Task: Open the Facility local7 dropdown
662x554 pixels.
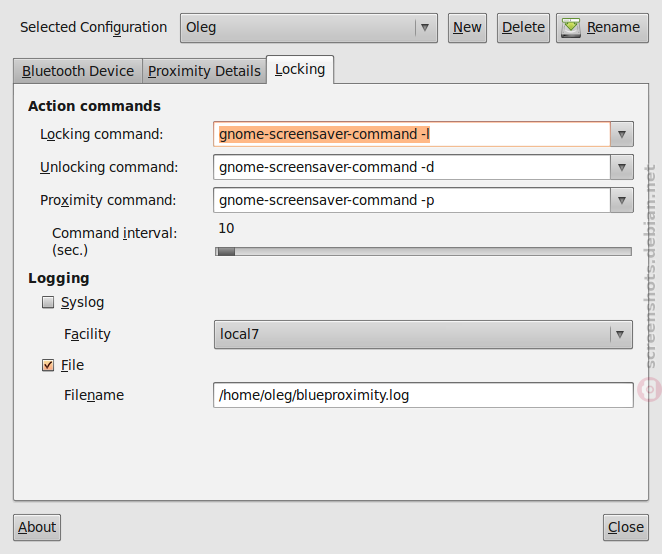Action: pos(423,334)
